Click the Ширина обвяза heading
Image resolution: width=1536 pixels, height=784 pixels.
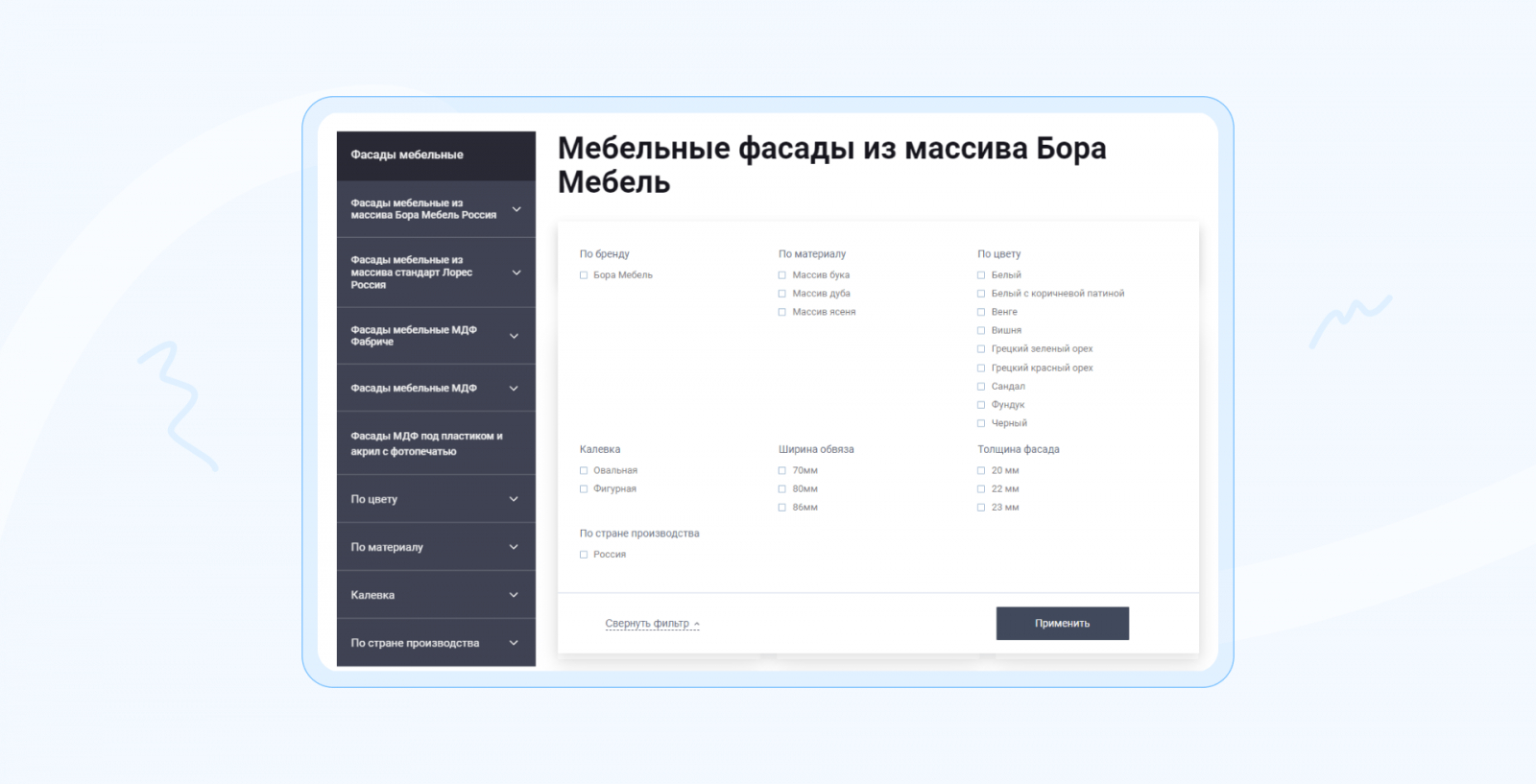tap(816, 449)
